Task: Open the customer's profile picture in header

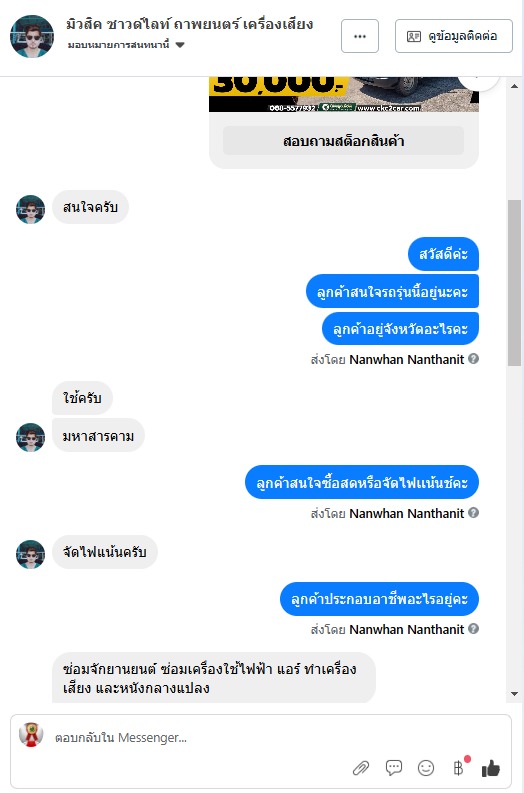Action: click(x=32, y=36)
